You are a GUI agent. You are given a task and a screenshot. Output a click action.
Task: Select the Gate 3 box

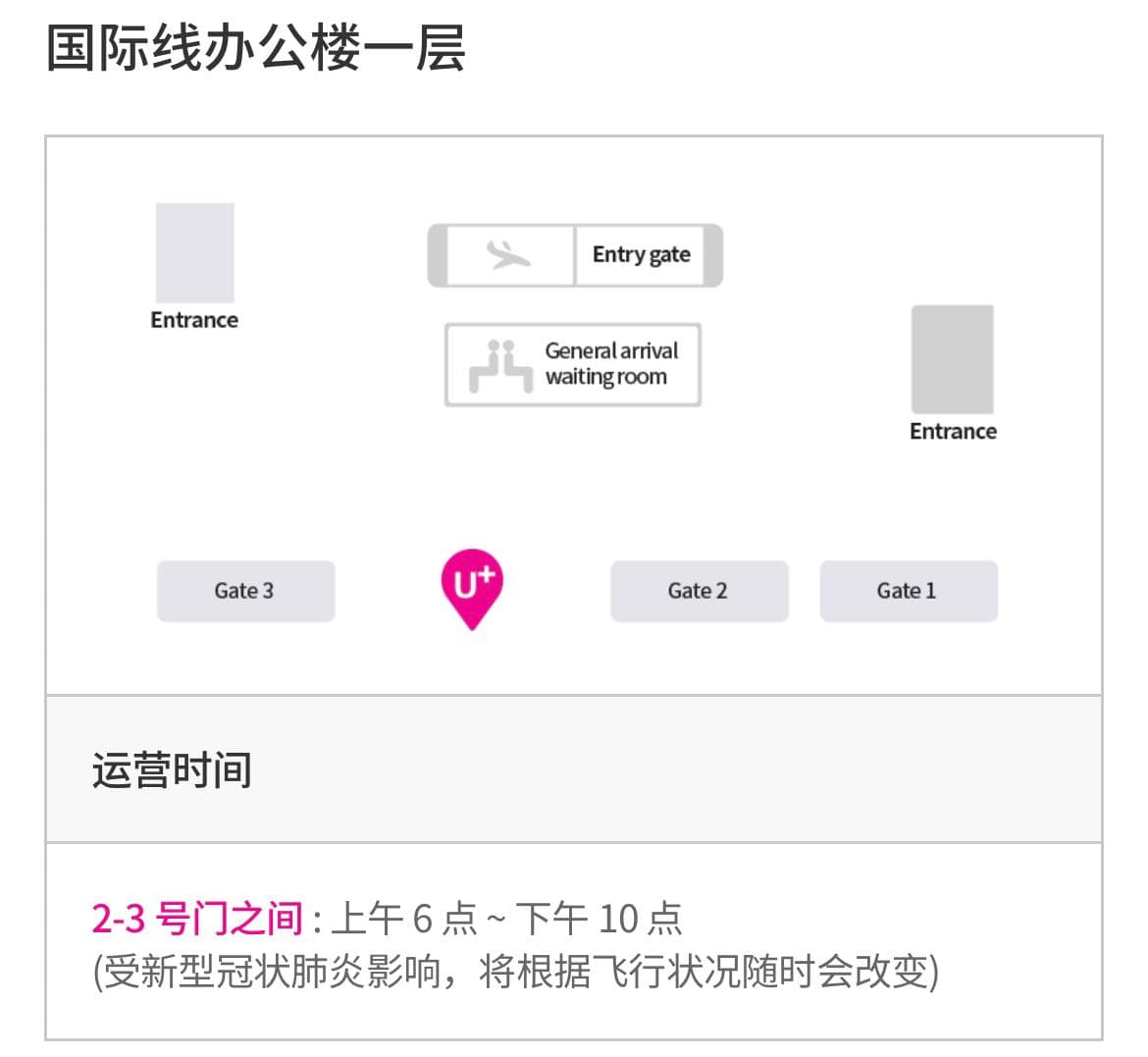pyautogui.click(x=246, y=591)
